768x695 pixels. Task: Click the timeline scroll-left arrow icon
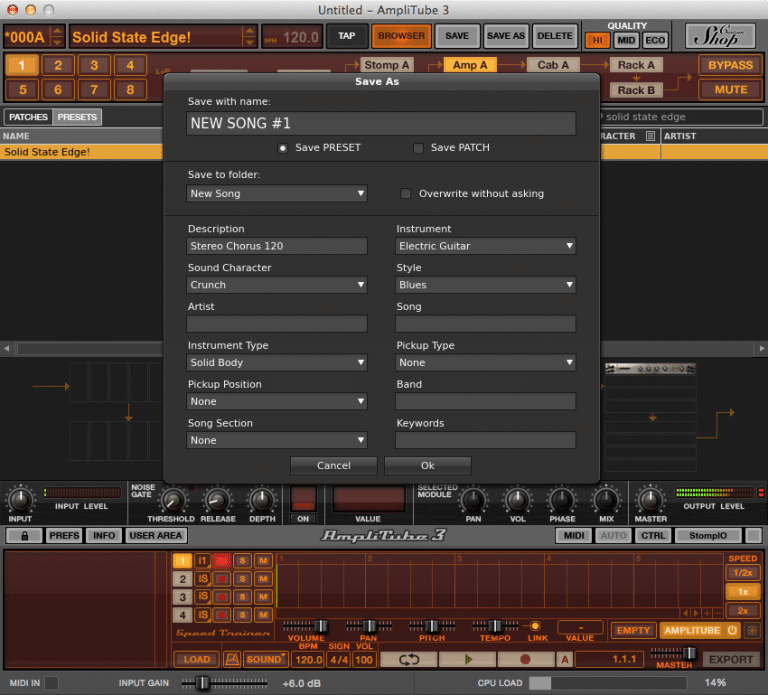click(686, 613)
